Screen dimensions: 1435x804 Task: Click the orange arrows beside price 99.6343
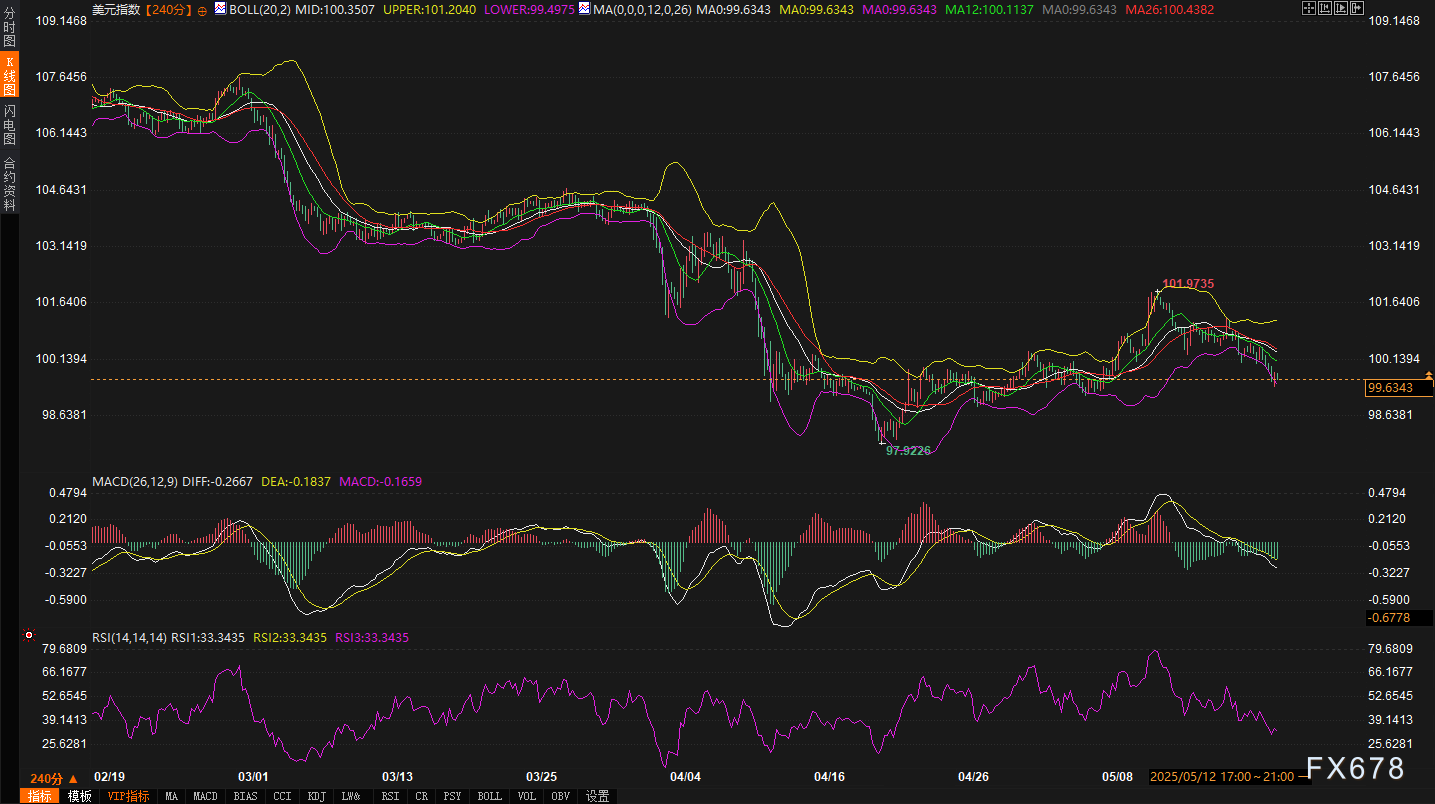click(1429, 376)
